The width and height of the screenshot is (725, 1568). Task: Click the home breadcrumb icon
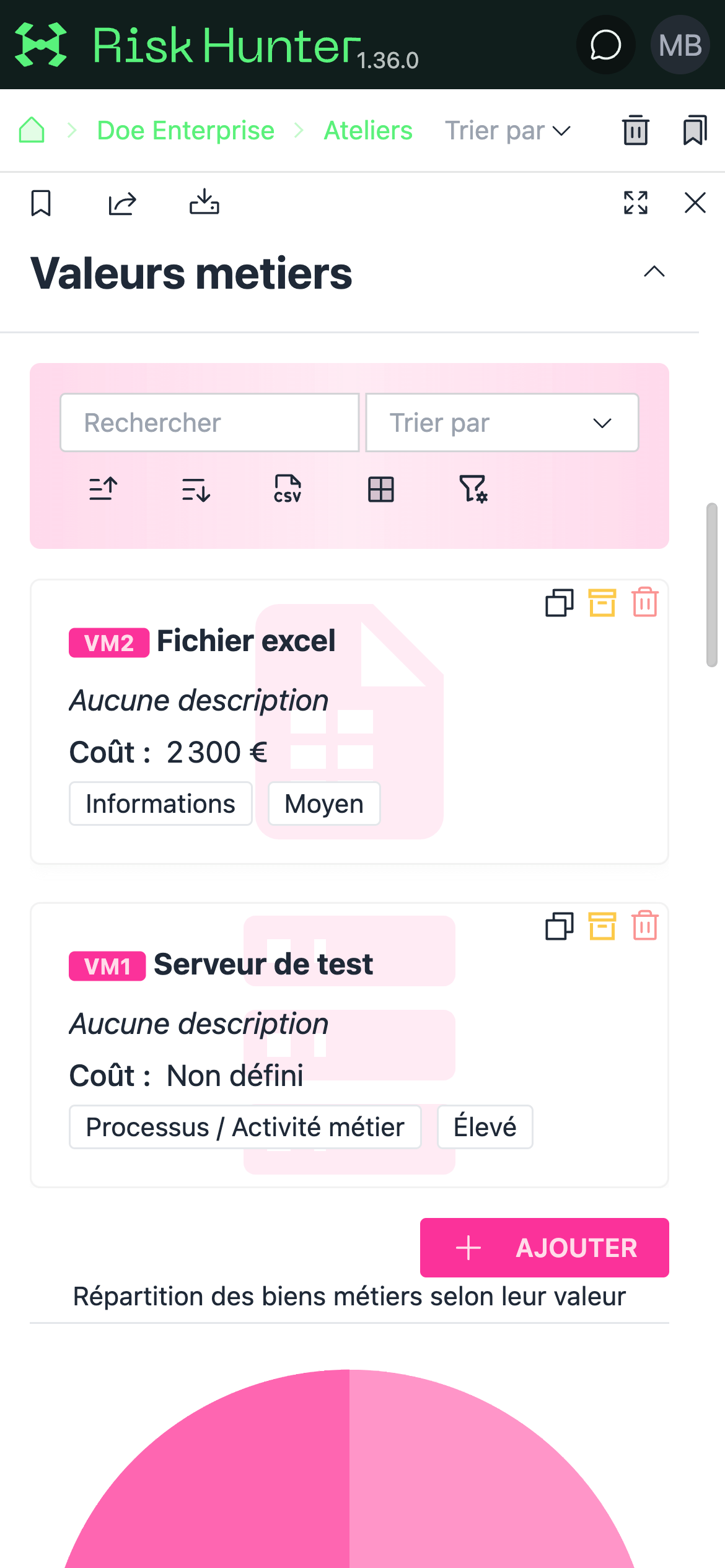tap(32, 130)
